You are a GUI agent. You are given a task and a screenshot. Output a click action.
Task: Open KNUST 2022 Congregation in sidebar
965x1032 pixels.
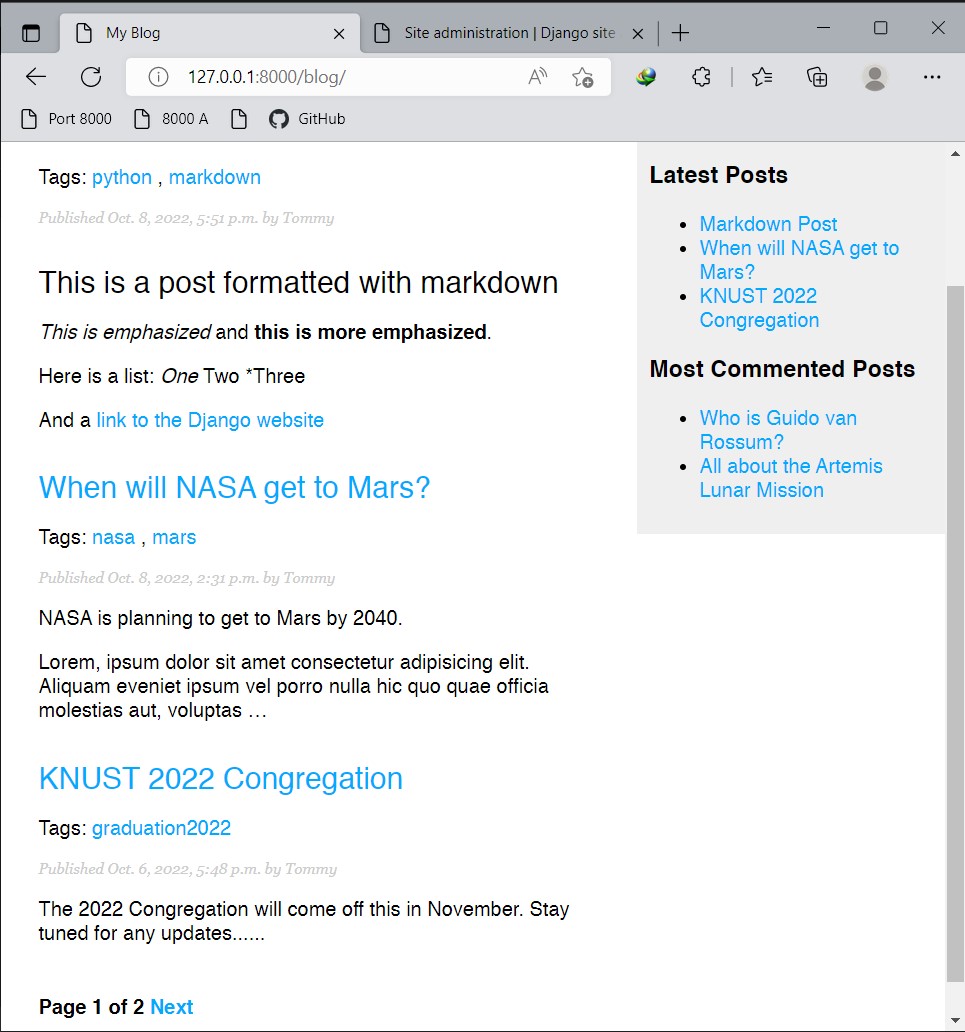(x=759, y=308)
